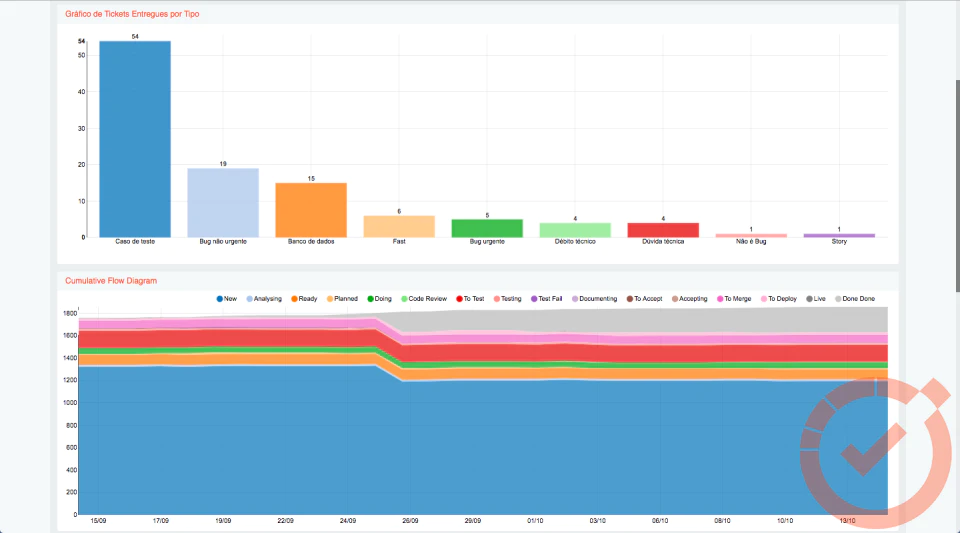Hide the Ready series via legend

click(x=304, y=299)
